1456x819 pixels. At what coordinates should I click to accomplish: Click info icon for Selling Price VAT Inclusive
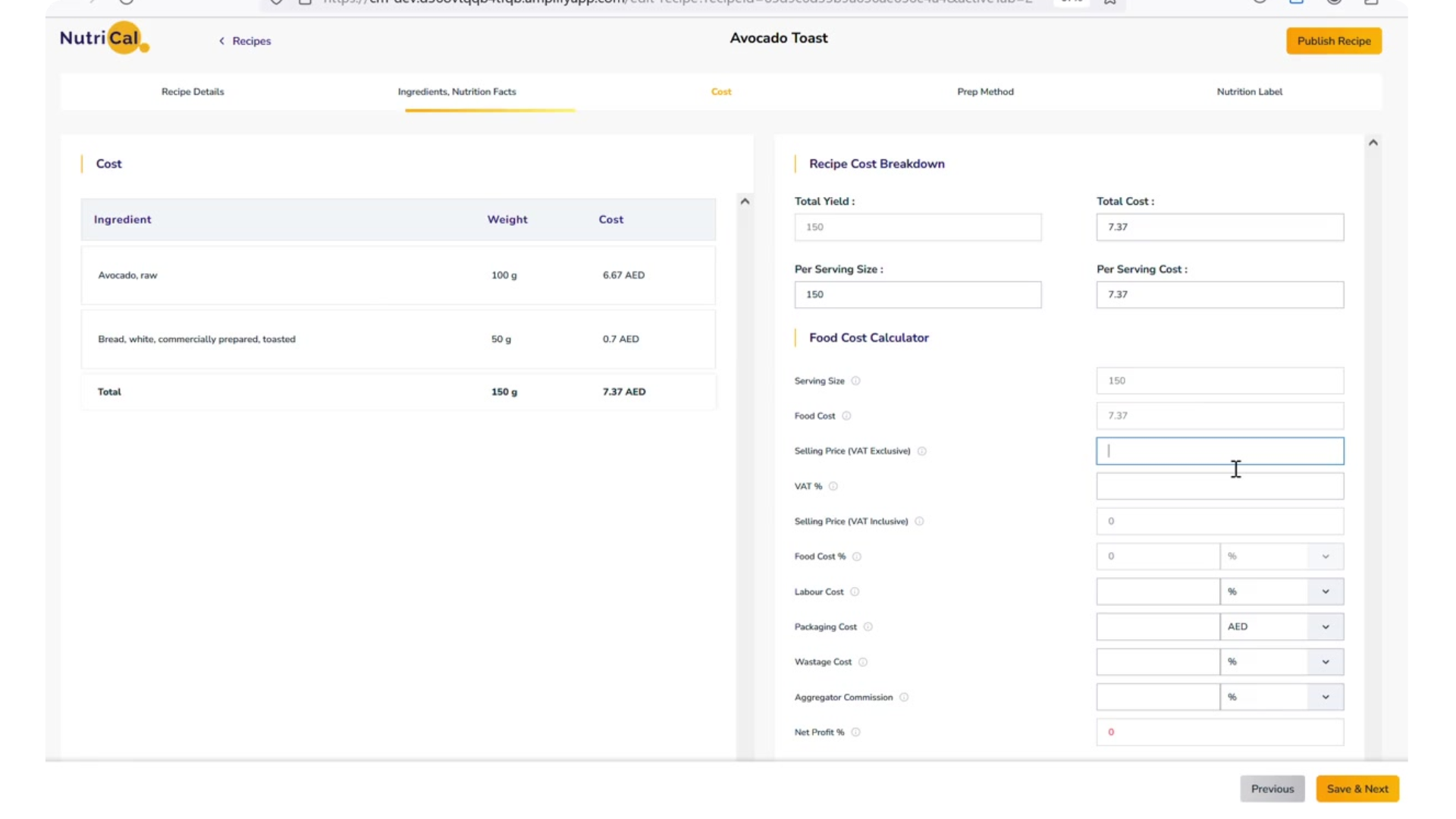coord(919,521)
